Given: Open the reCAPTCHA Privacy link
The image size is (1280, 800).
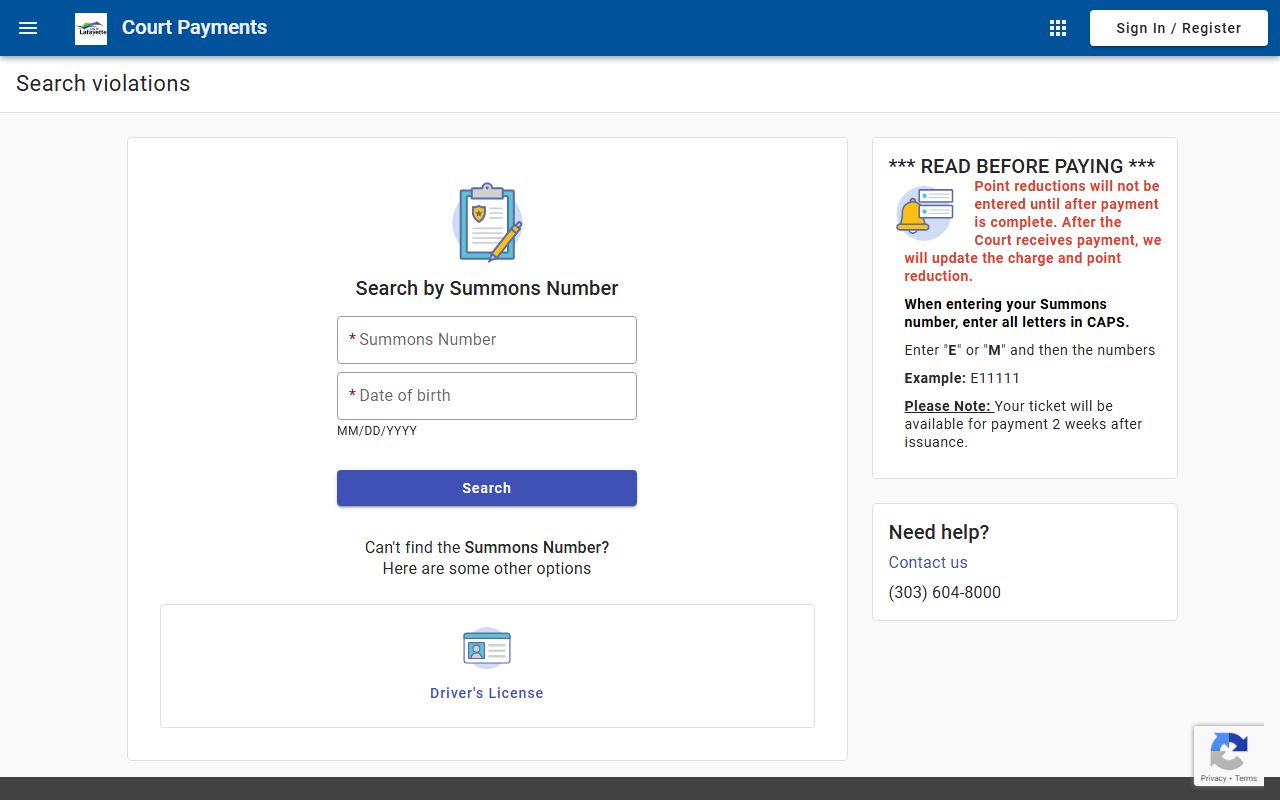Looking at the screenshot, I should (x=1213, y=778).
